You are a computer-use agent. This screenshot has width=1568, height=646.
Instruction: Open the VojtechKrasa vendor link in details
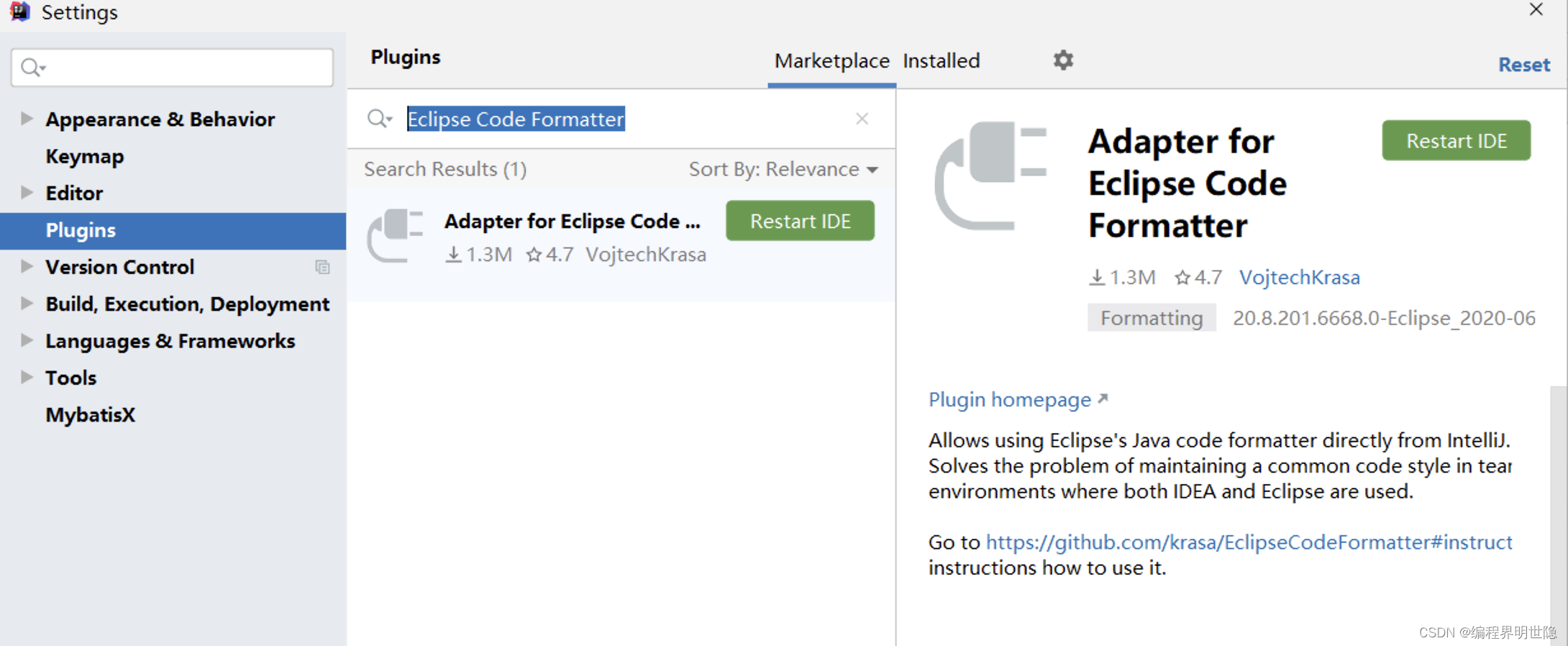coord(1299,278)
